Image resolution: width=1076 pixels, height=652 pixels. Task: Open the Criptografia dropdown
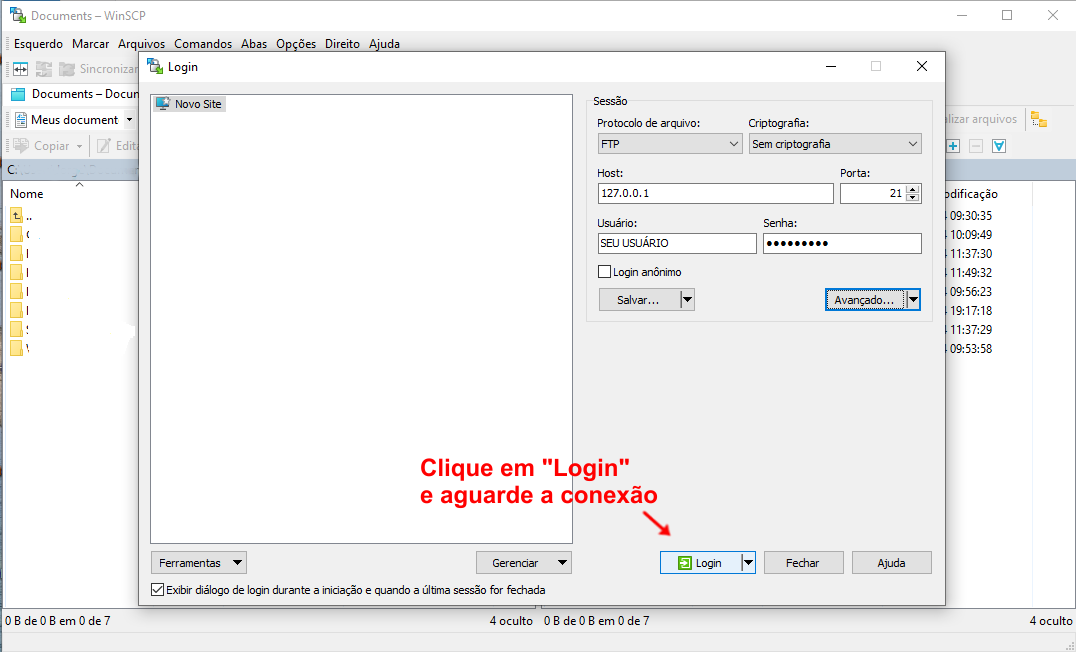[x=835, y=144]
